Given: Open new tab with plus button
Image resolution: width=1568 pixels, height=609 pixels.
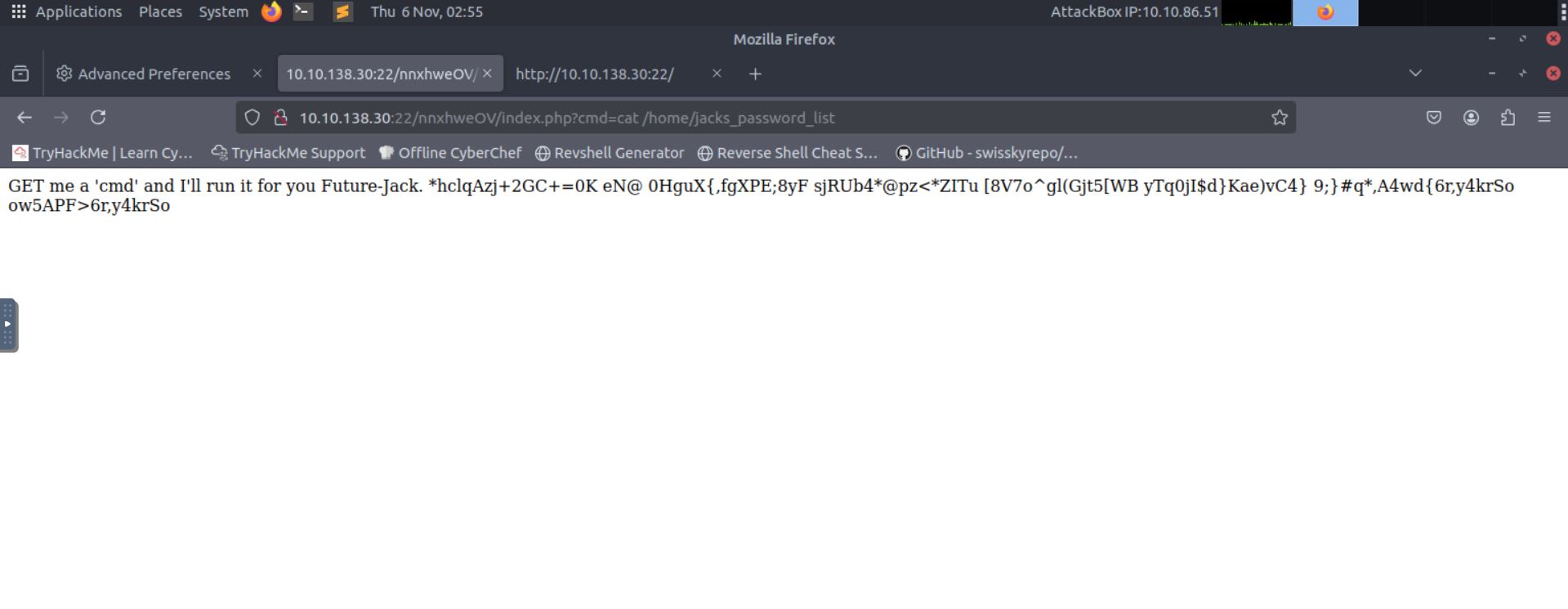Looking at the screenshot, I should 755,74.
